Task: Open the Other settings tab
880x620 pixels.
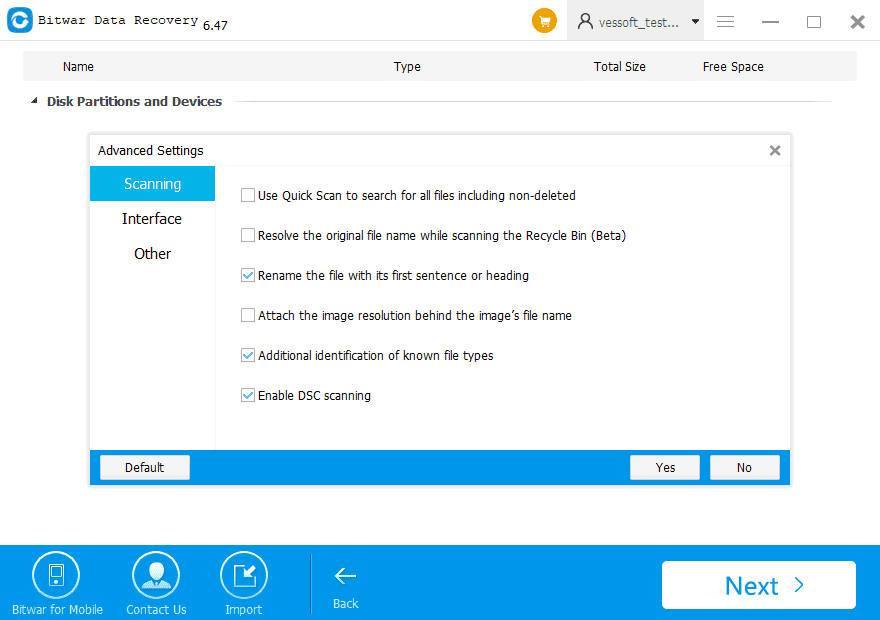Action: [152, 254]
